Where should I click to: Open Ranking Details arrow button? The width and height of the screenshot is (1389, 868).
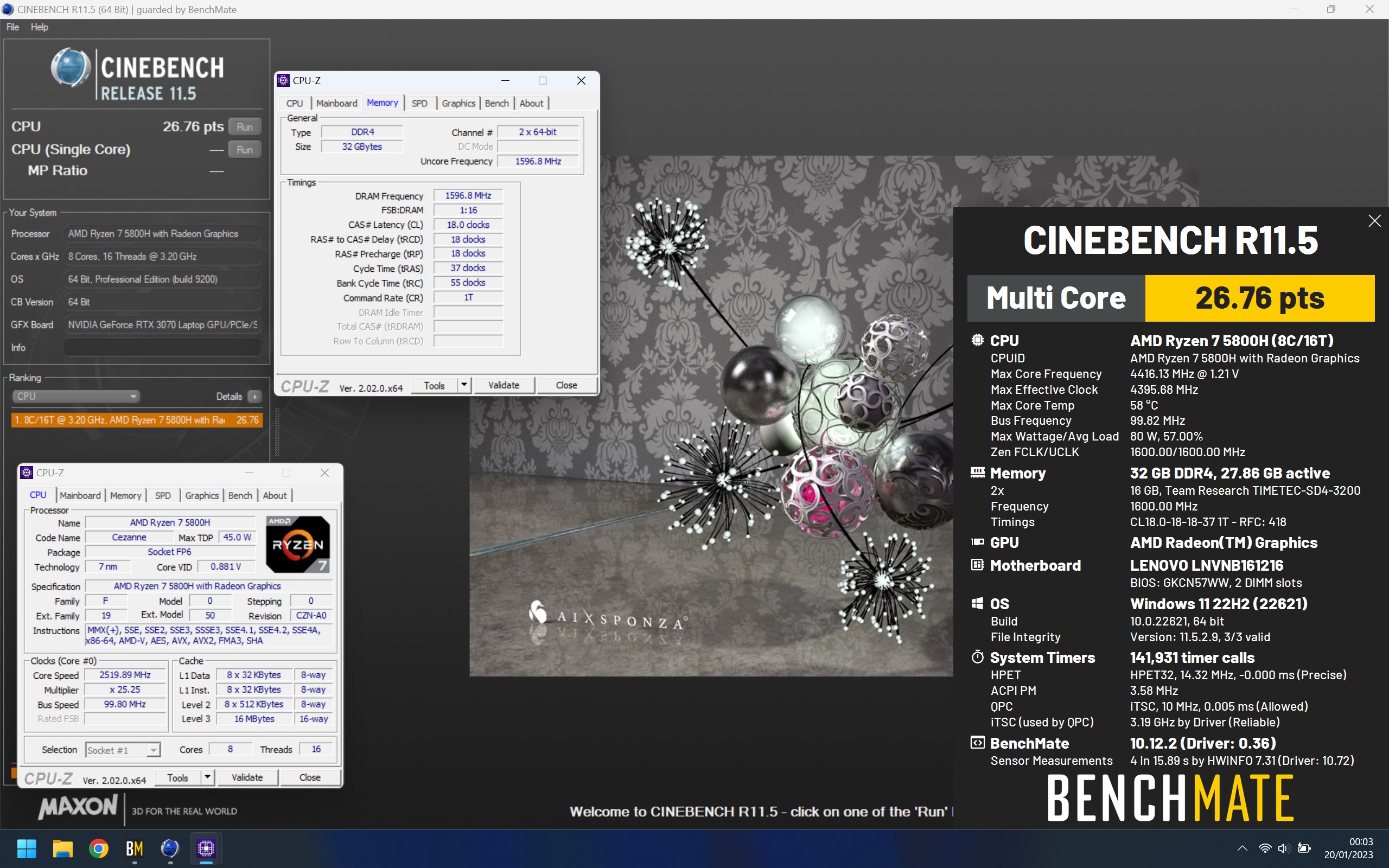click(255, 397)
